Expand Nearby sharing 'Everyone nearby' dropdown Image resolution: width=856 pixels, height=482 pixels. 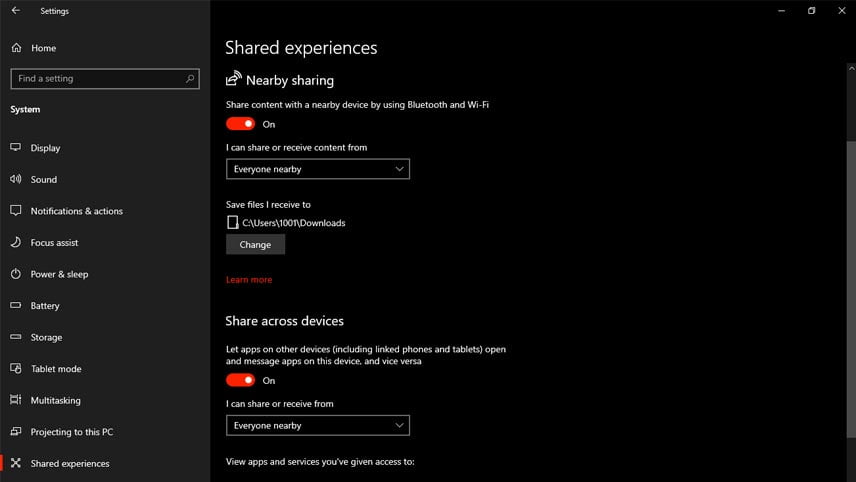(x=318, y=169)
